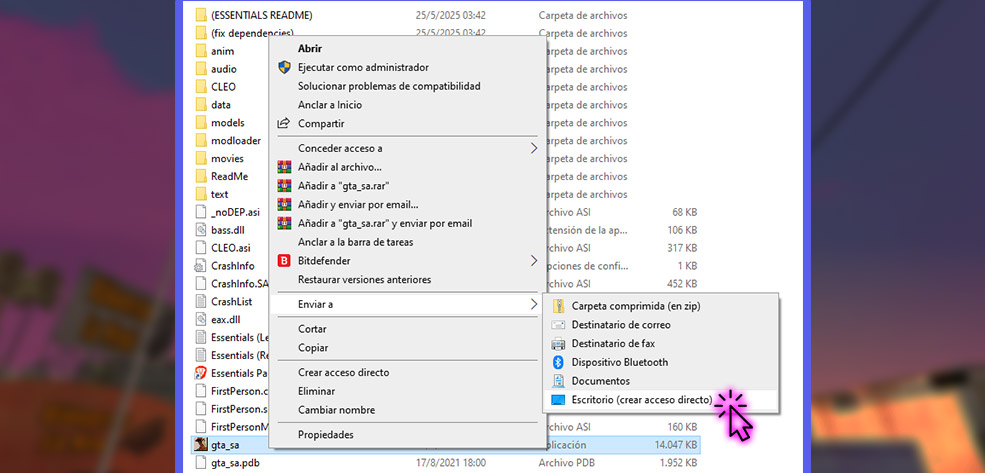Click the eax.dll file icon
The height and width of the screenshot is (473, 985).
tap(200, 319)
